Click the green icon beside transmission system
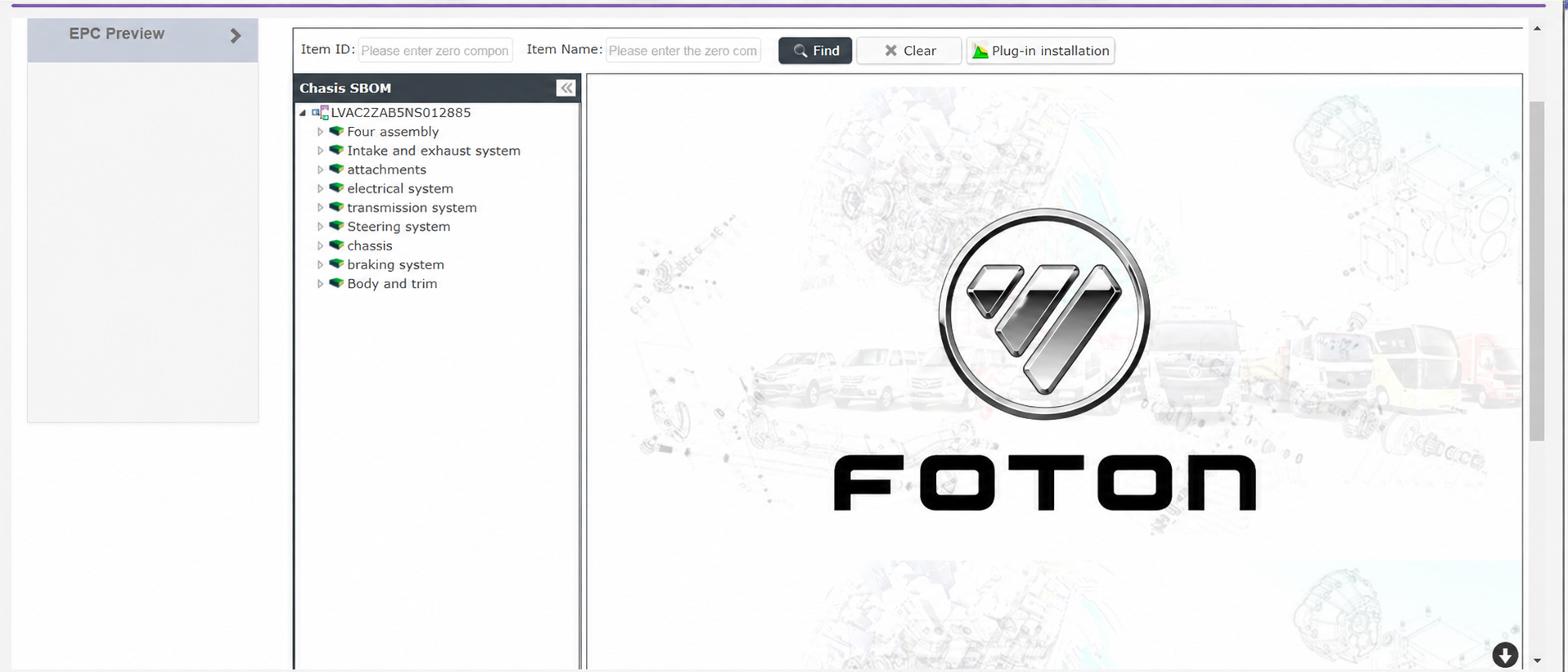This screenshot has height=672, width=1568. click(336, 207)
